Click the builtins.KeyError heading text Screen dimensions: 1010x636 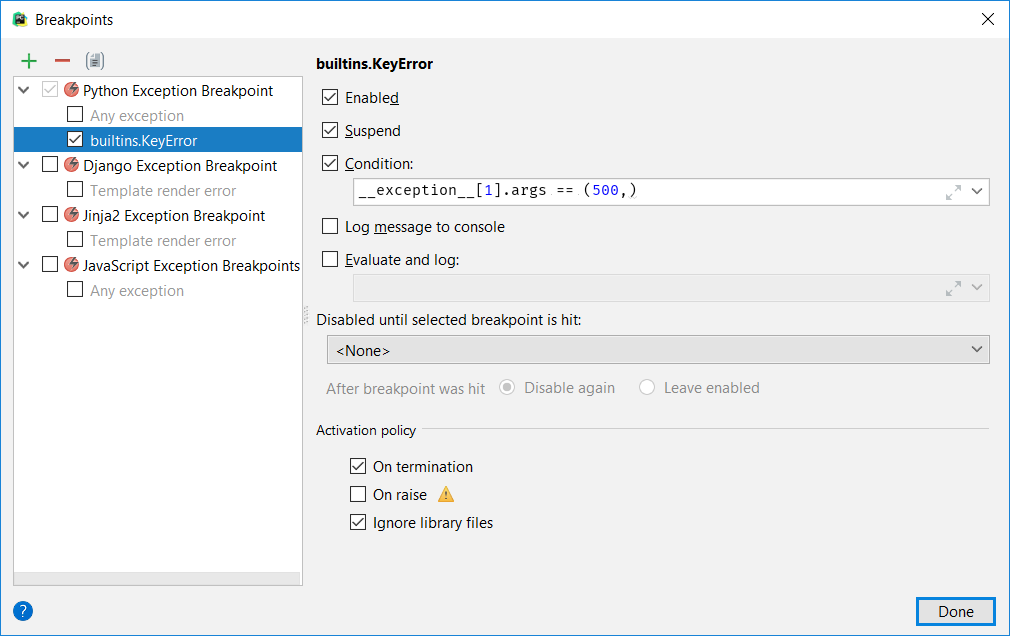tap(374, 64)
